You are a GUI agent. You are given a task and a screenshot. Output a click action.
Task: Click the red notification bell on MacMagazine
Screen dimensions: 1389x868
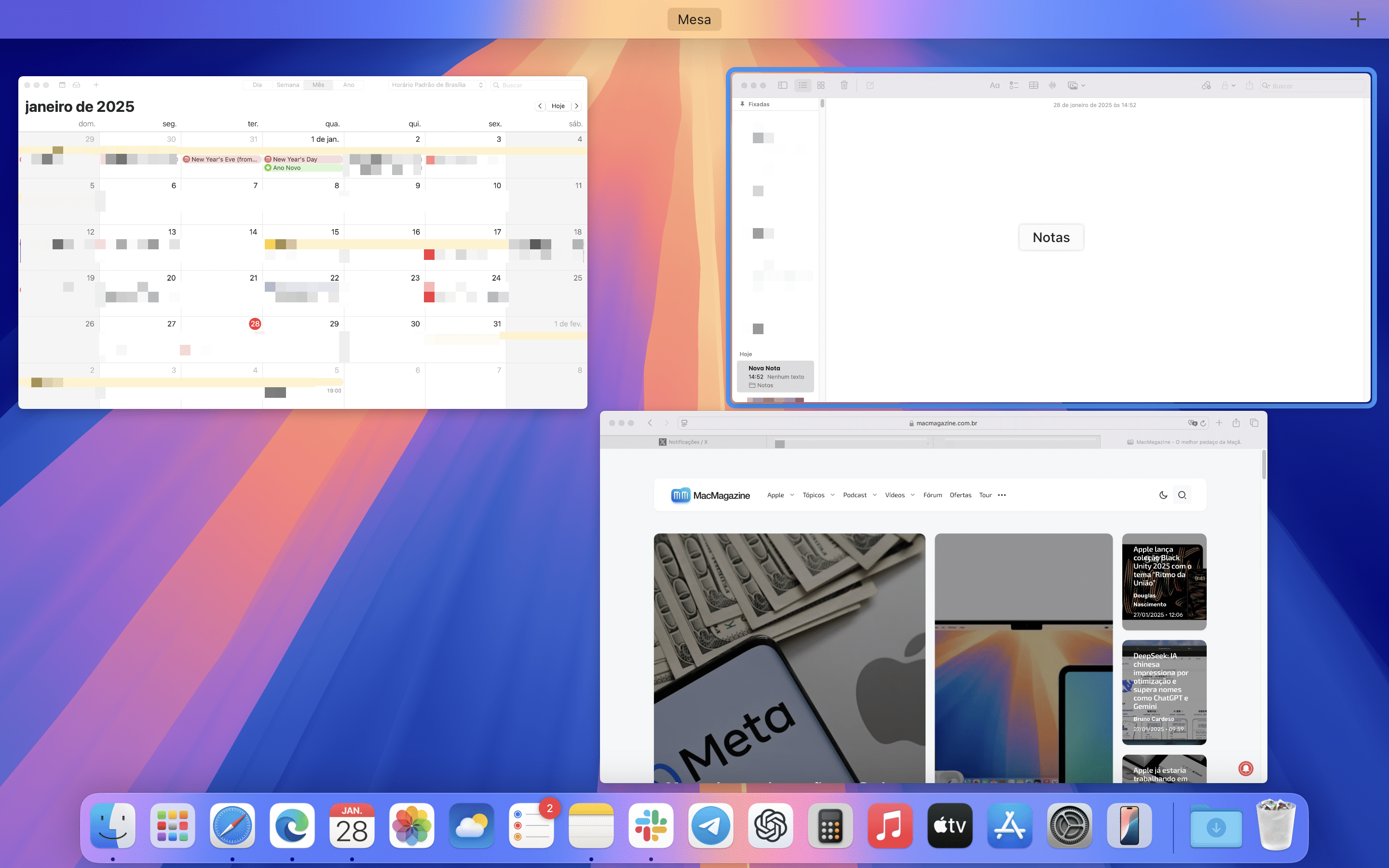(1245, 769)
